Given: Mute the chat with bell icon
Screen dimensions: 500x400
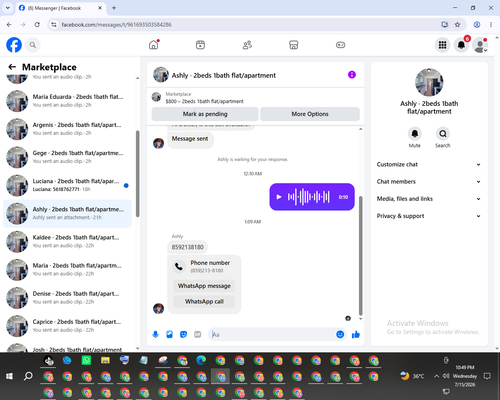Looking at the screenshot, I should click(415, 134).
